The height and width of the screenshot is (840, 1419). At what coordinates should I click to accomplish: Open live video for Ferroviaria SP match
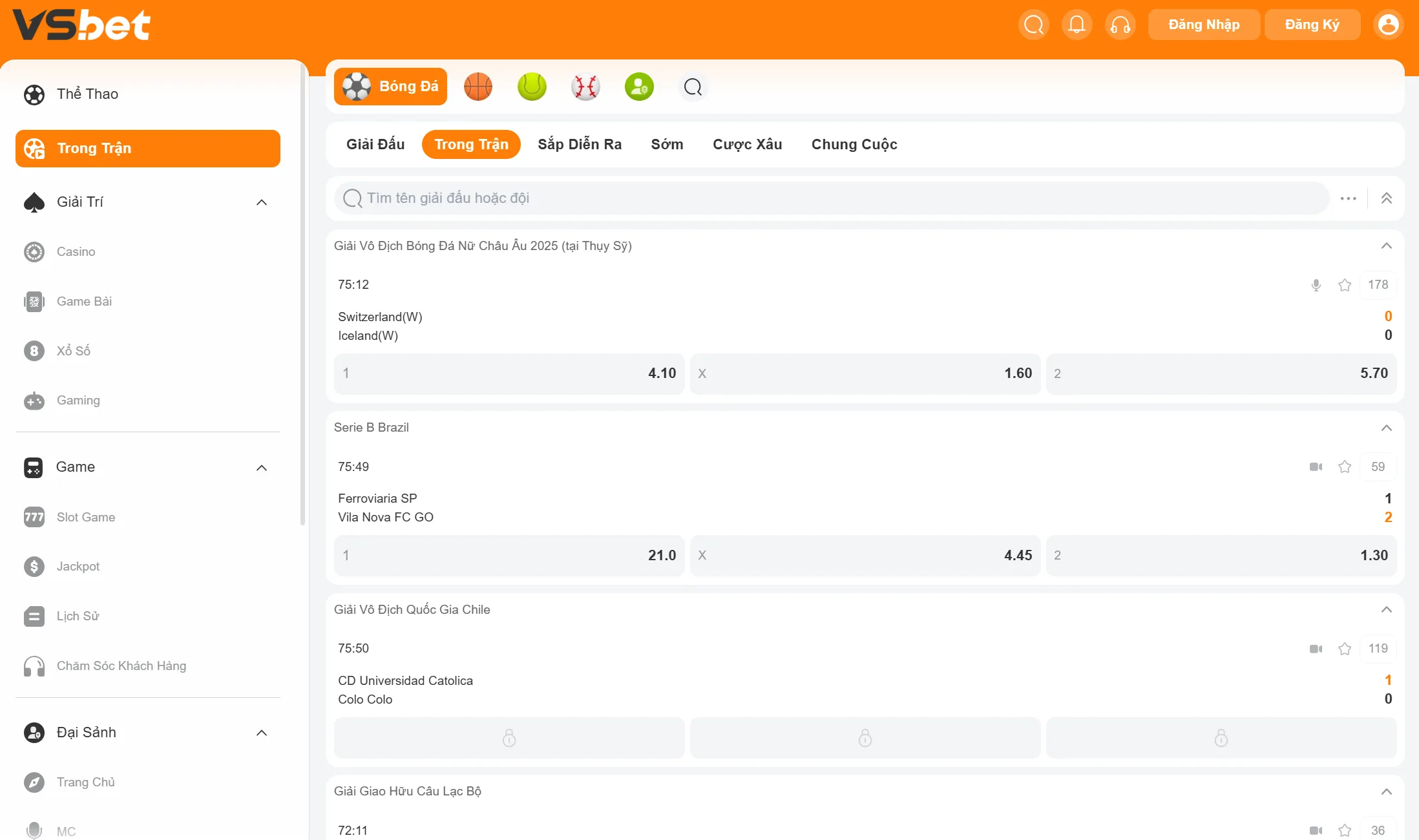1316,467
